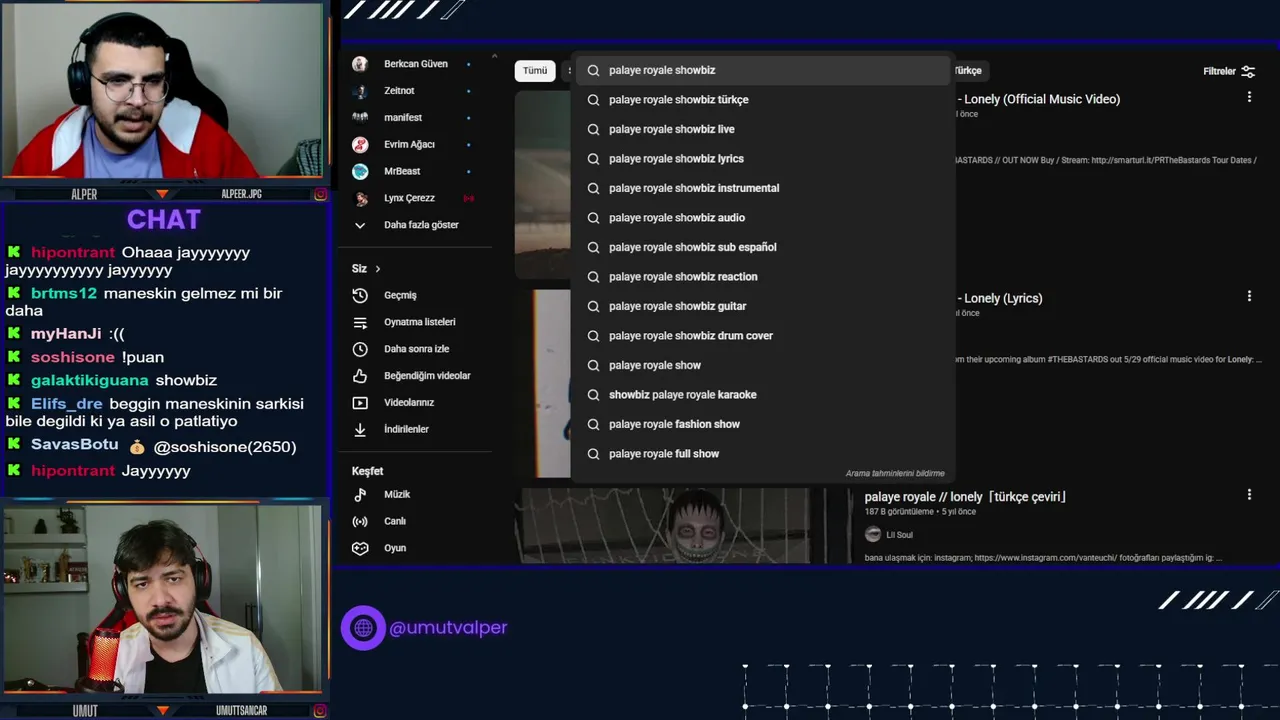Choose suggestion 'palaye royale fashion show'
Viewport: 1280px width, 720px height.
coord(761,424)
